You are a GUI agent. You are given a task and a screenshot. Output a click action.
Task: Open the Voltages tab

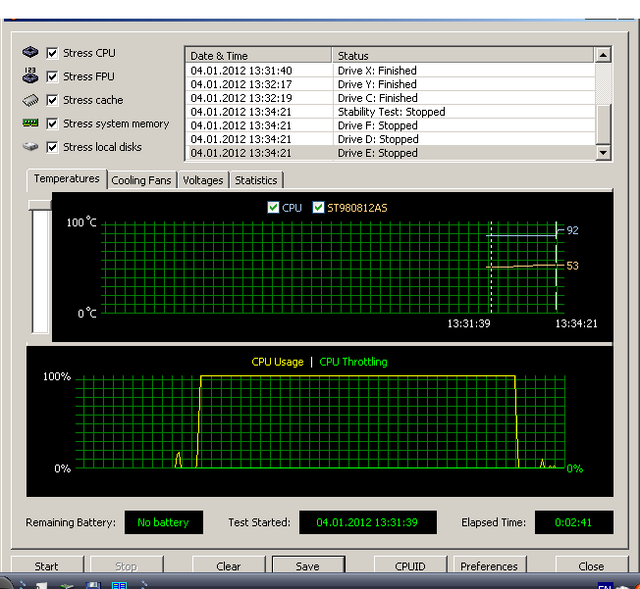point(203,180)
